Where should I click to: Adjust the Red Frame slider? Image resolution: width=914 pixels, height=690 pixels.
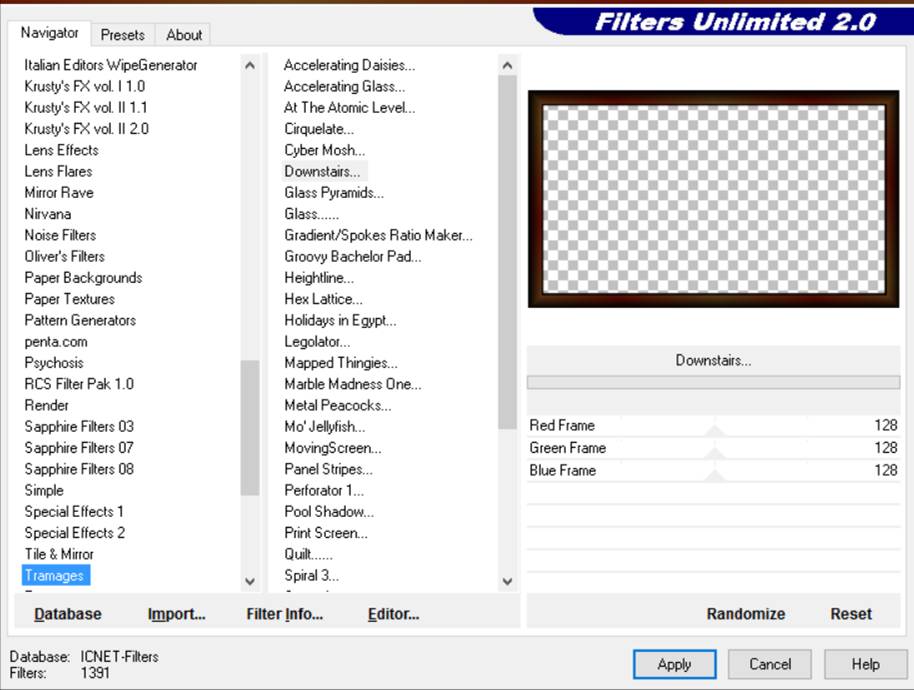tap(714, 427)
